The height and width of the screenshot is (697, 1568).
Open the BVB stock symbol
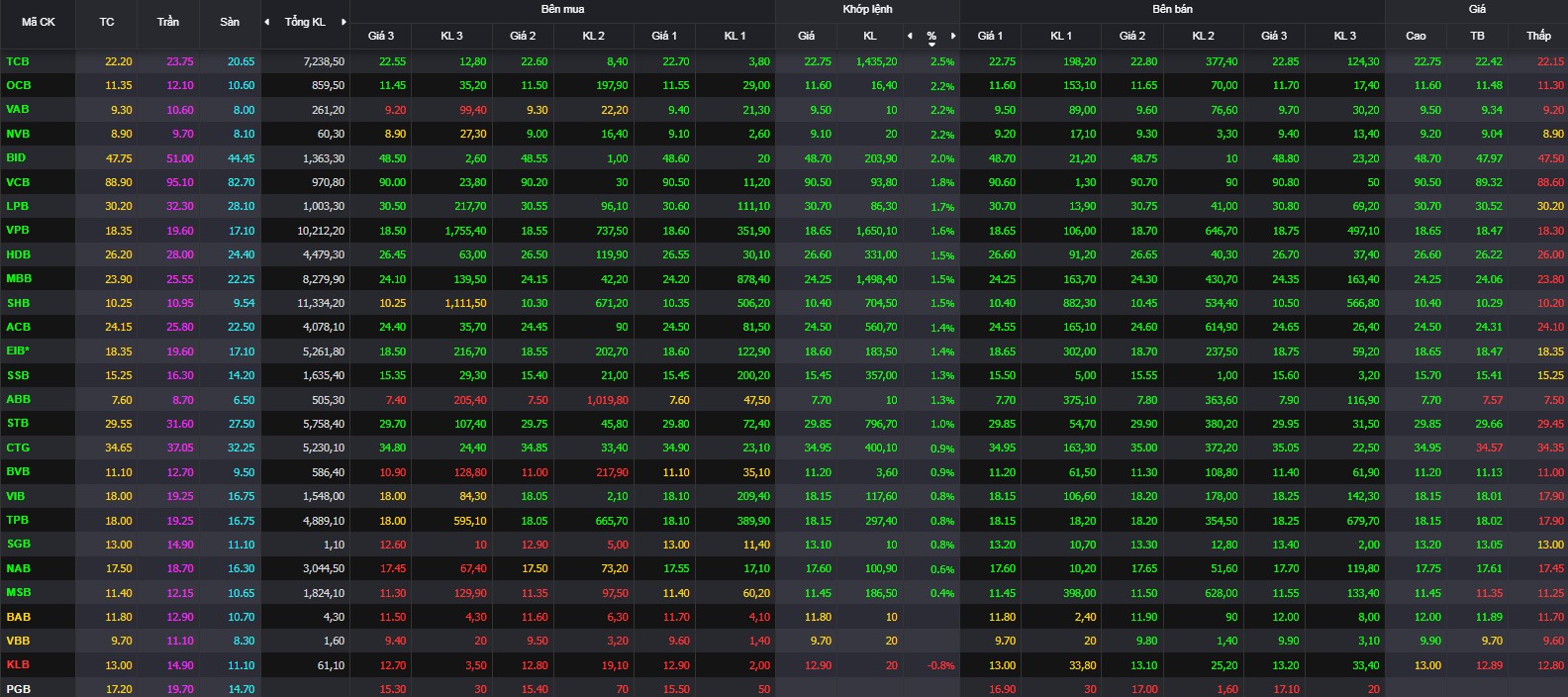point(18,471)
